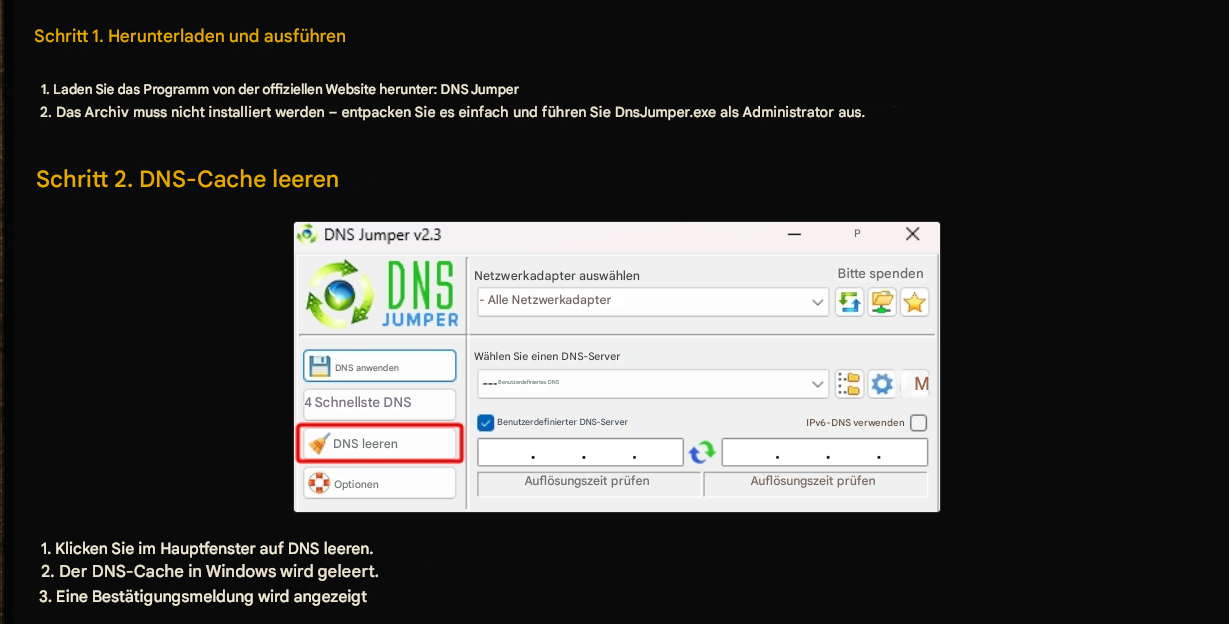Screen dimensions: 1229x624
Task: Open the Benutzerdefiniertes DNS server dropdown
Action: 653,383
